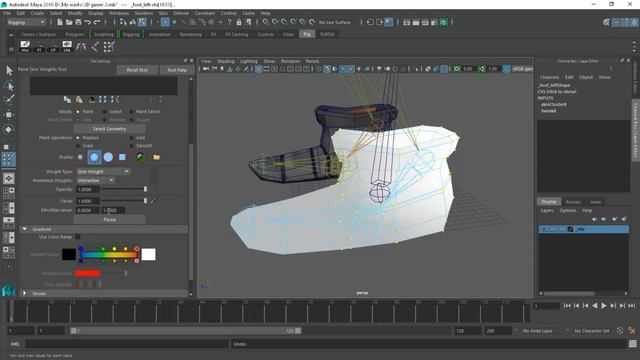Expand the Stroke section
This screenshot has height=360, width=640.
(24, 293)
